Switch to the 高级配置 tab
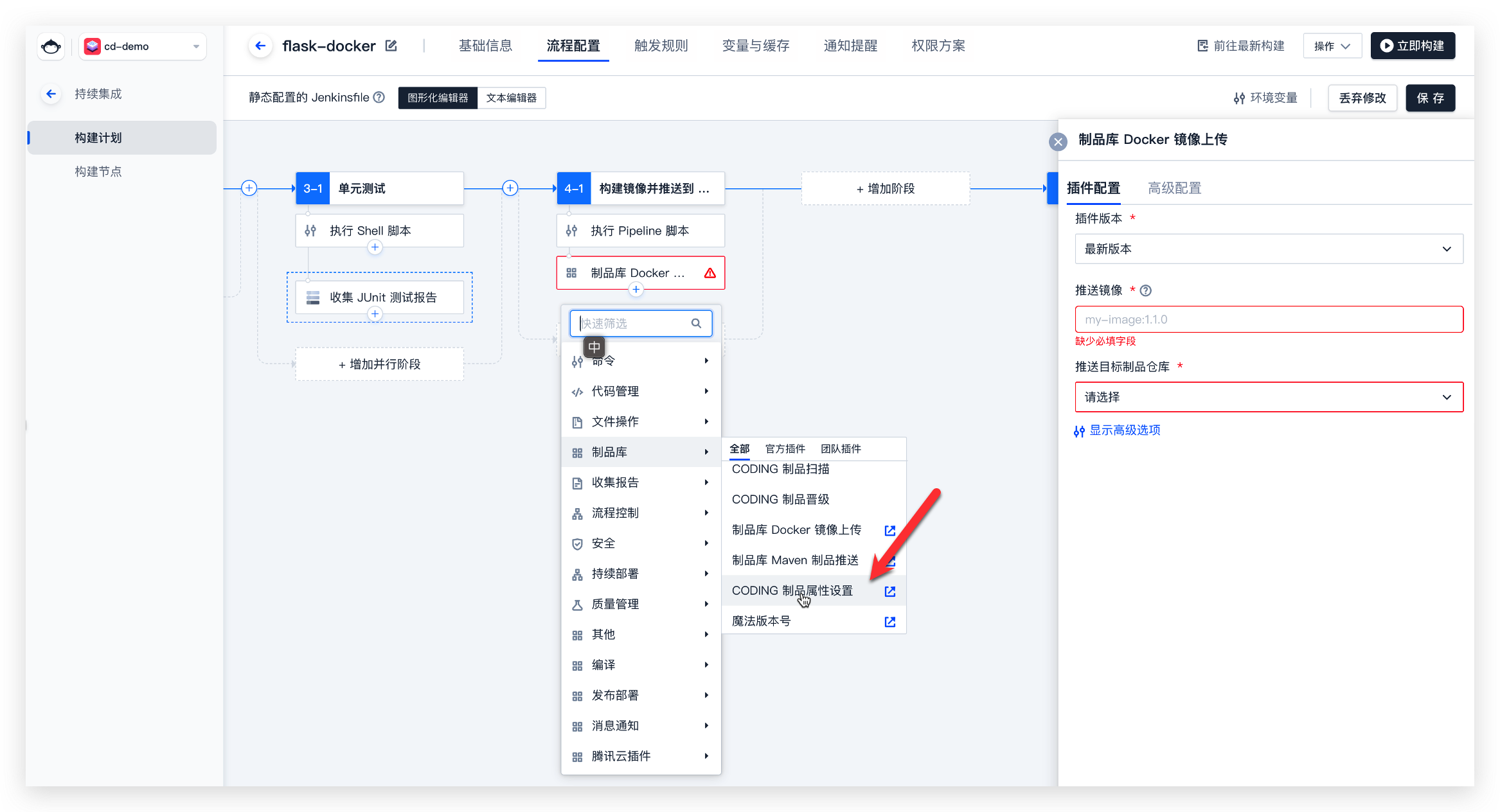 (1175, 188)
